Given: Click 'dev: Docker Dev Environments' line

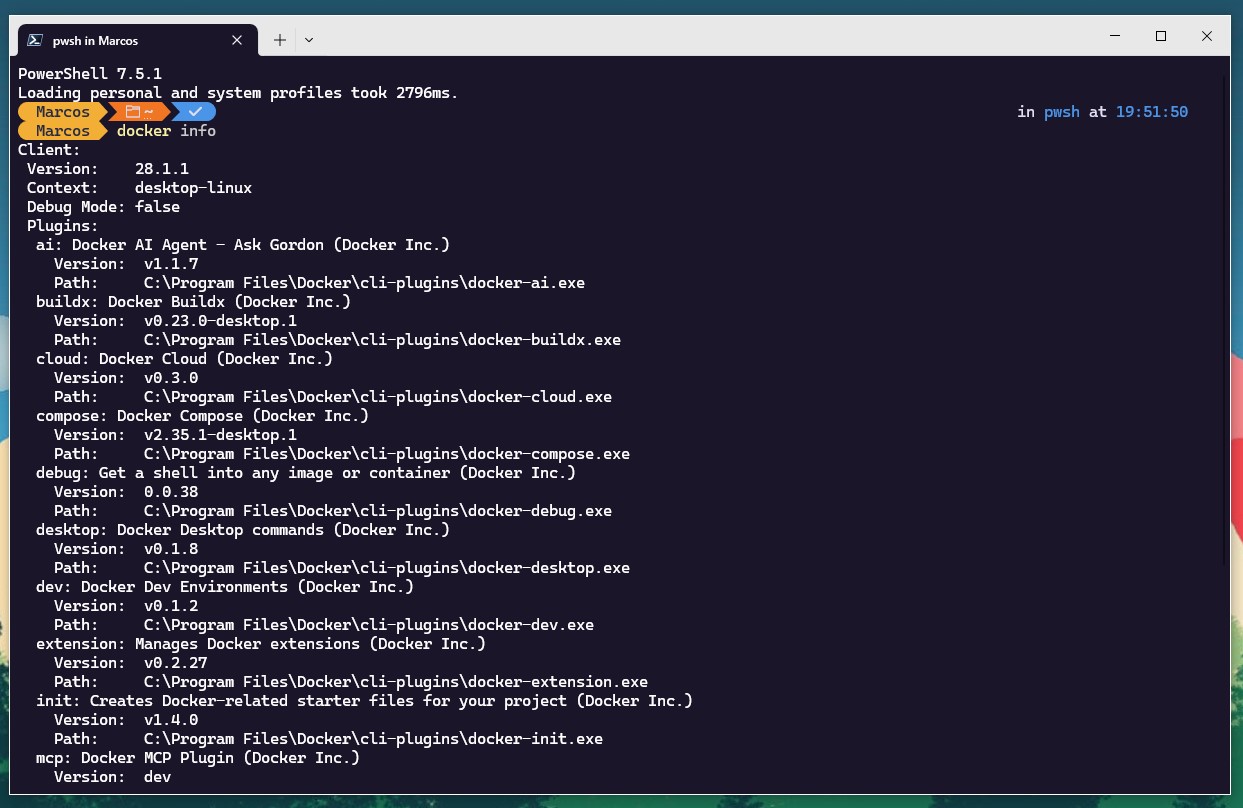Looking at the screenshot, I should point(225,587).
